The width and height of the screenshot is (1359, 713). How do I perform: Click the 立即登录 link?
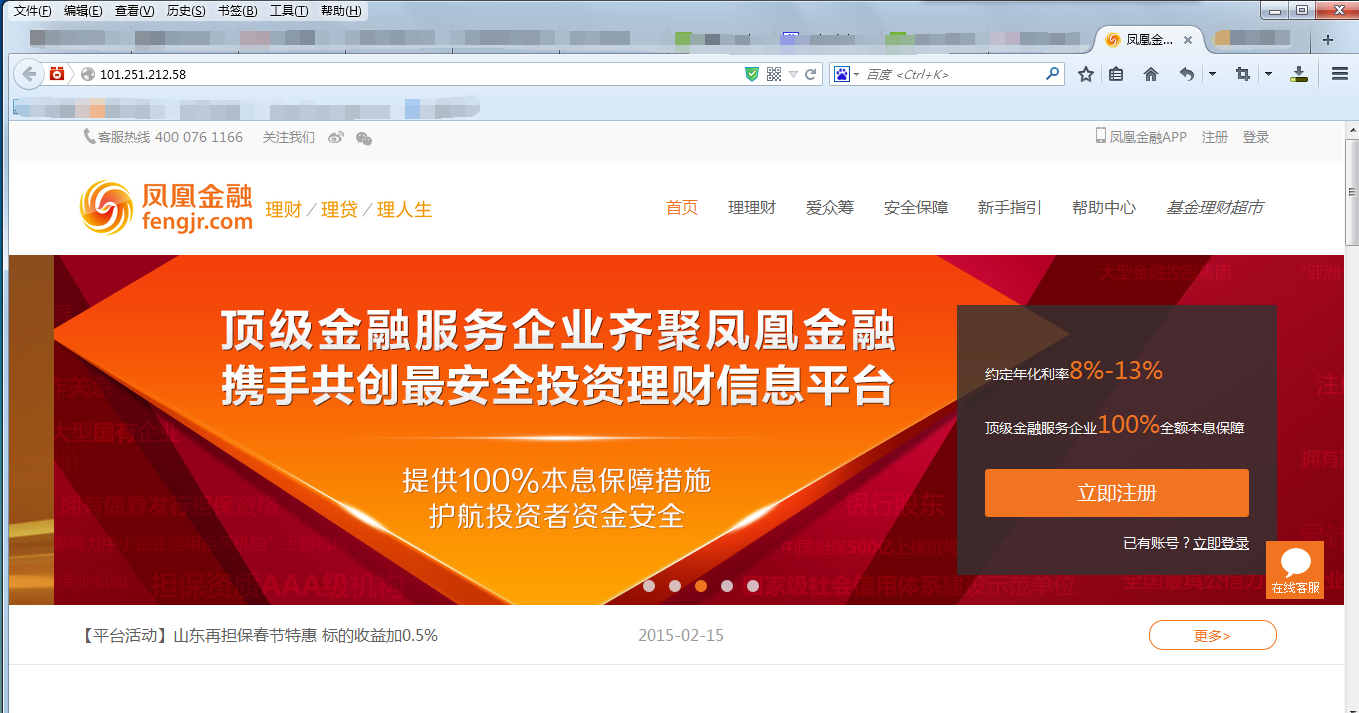click(x=1221, y=543)
